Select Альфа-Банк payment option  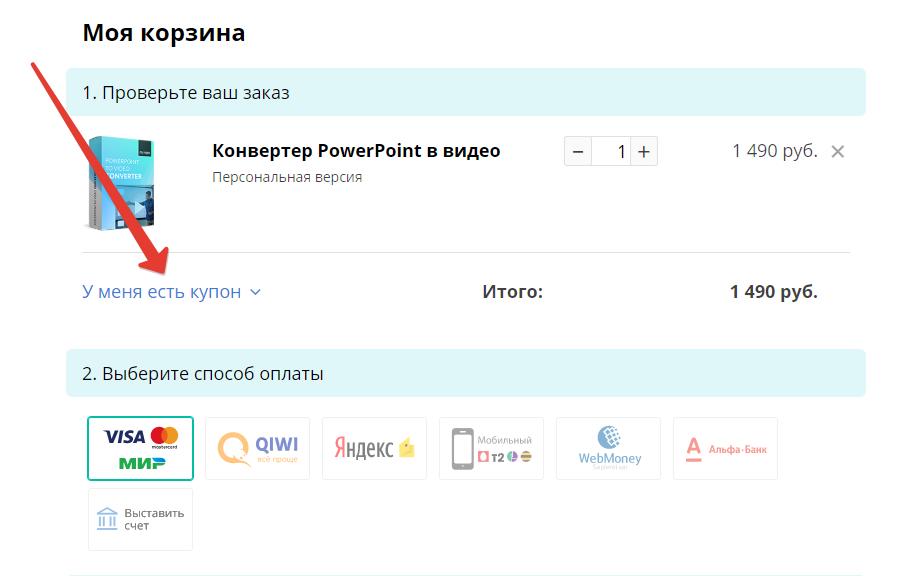point(725,448)
